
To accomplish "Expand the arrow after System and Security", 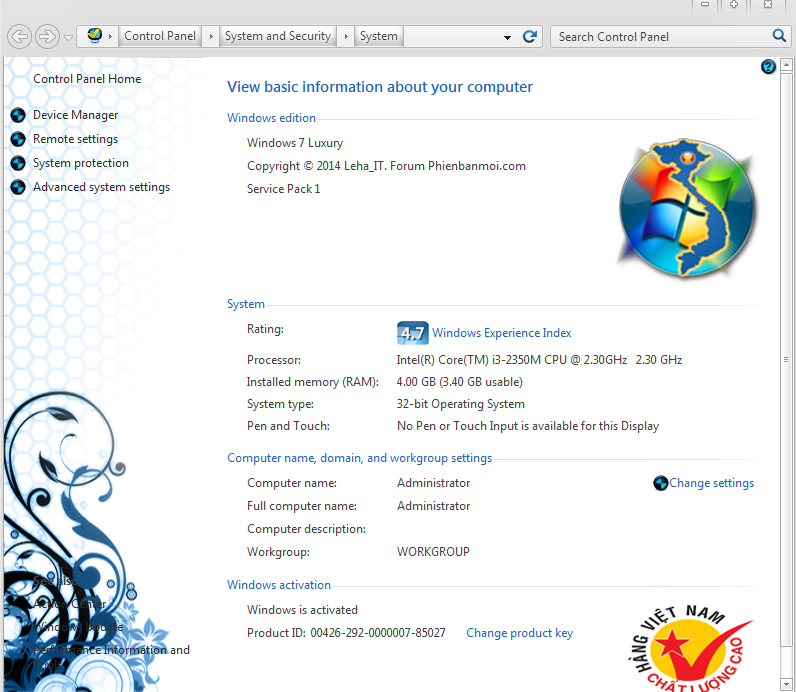I will [x=346, y=37].
